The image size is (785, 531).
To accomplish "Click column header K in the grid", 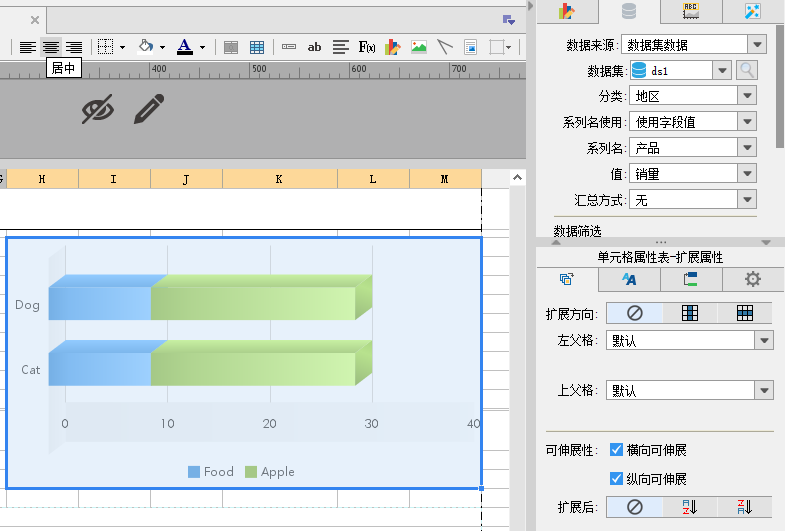I will [x=279, y=179].
